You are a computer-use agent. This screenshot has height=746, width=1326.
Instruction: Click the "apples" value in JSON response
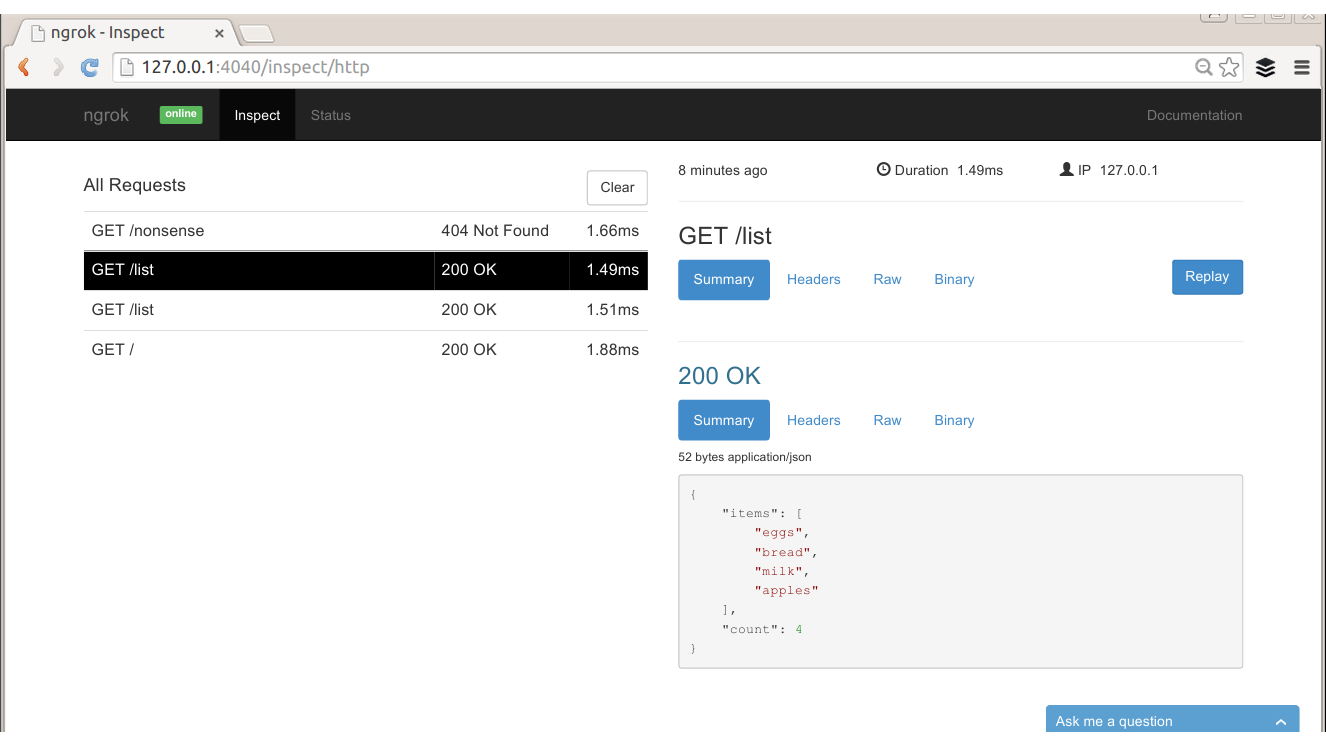click(787, 591)
